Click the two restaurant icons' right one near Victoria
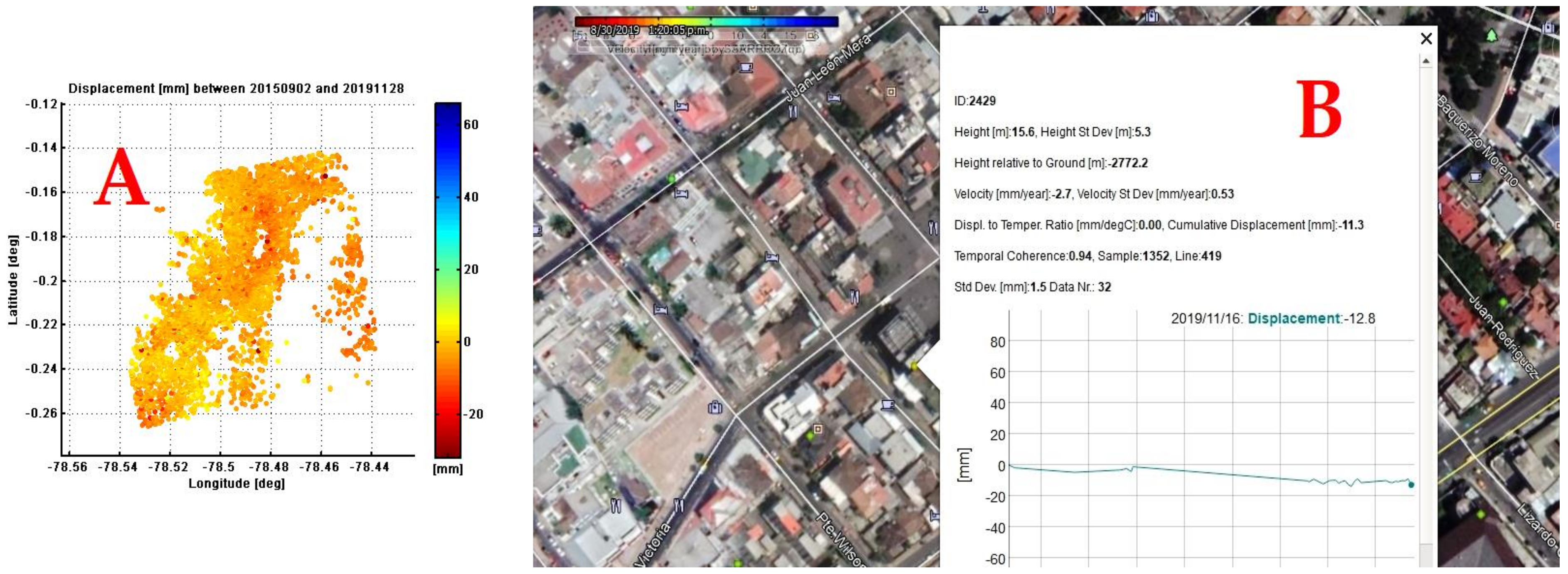Image resolution: width=1568 pixels, height=574 pixels. point(679,505)
